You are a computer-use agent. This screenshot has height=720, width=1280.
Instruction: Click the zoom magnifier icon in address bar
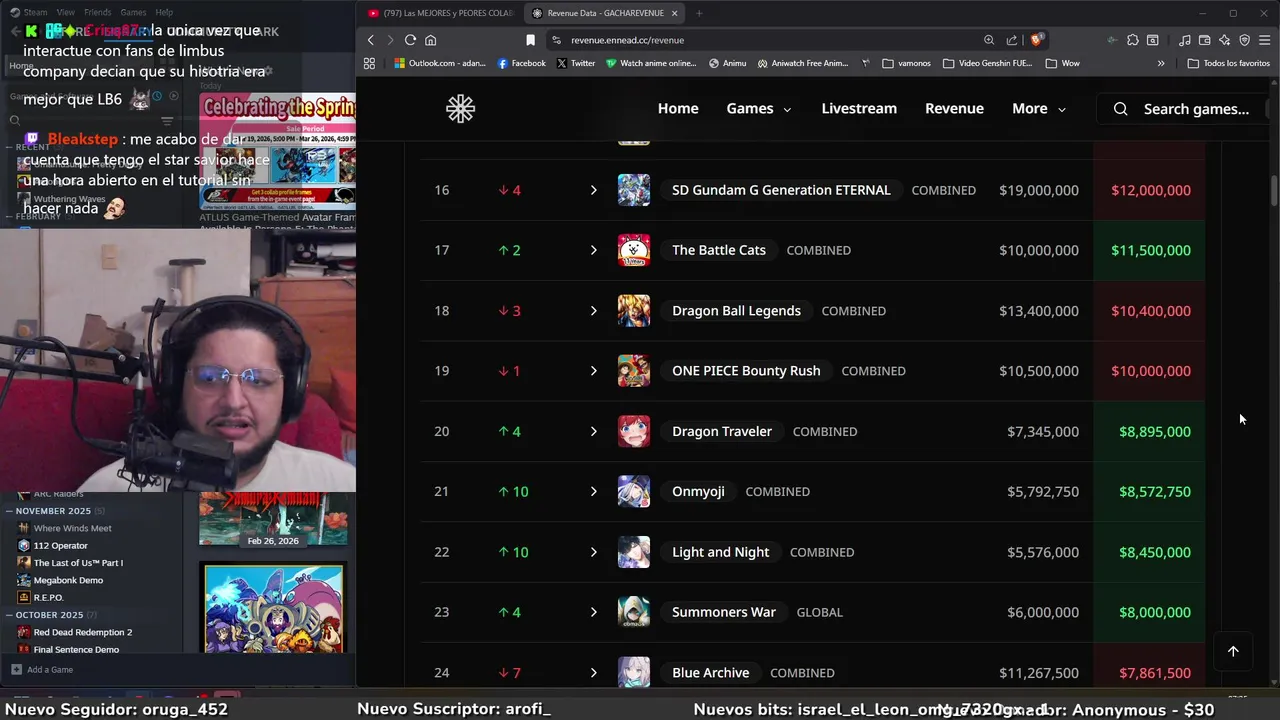(x=989, y=40)
